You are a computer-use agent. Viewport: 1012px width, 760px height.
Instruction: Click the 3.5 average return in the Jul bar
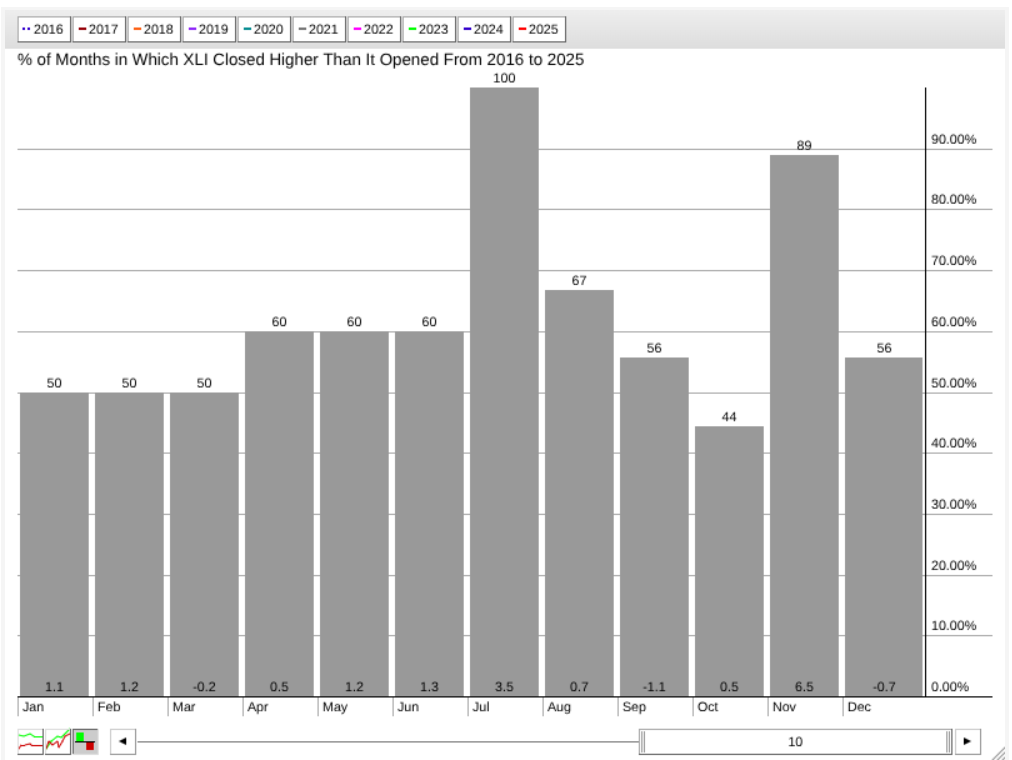(504, 686)
